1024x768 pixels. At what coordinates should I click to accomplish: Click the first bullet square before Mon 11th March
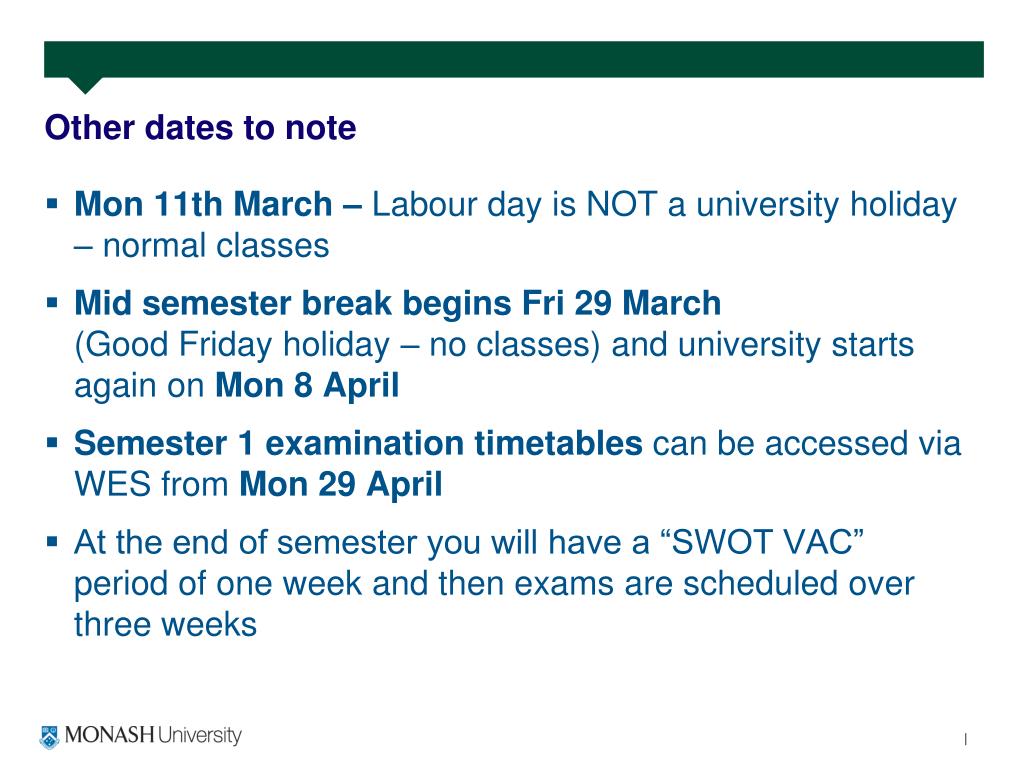(52, 204)
